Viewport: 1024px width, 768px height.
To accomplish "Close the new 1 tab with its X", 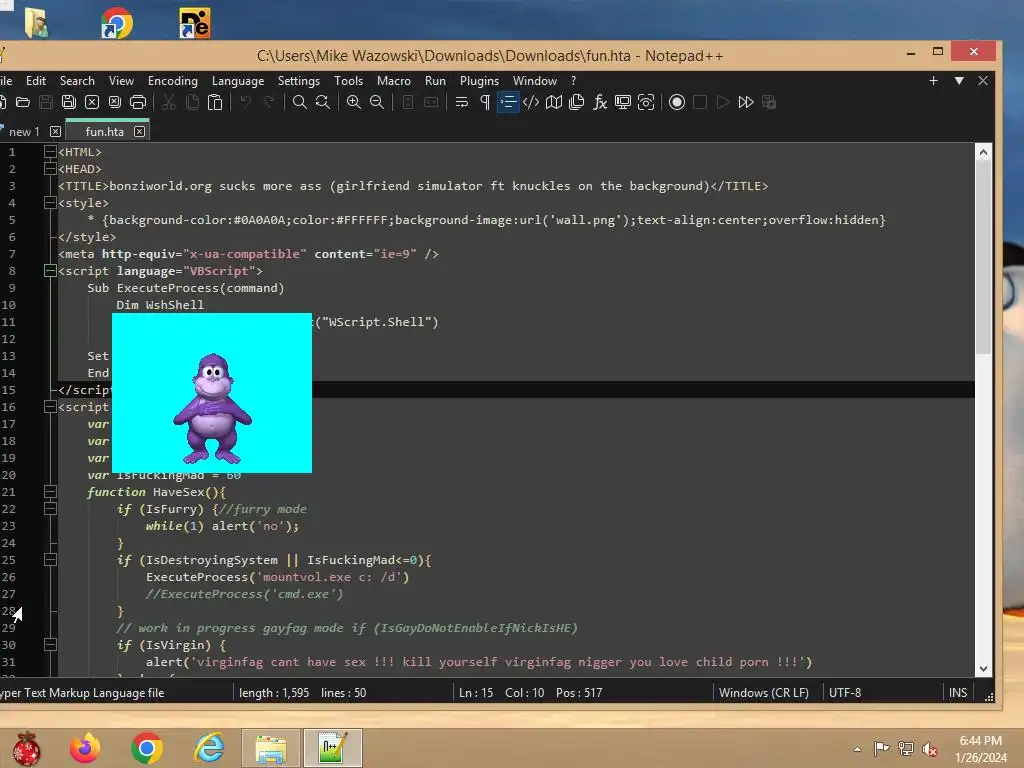I will click(56, 131).
